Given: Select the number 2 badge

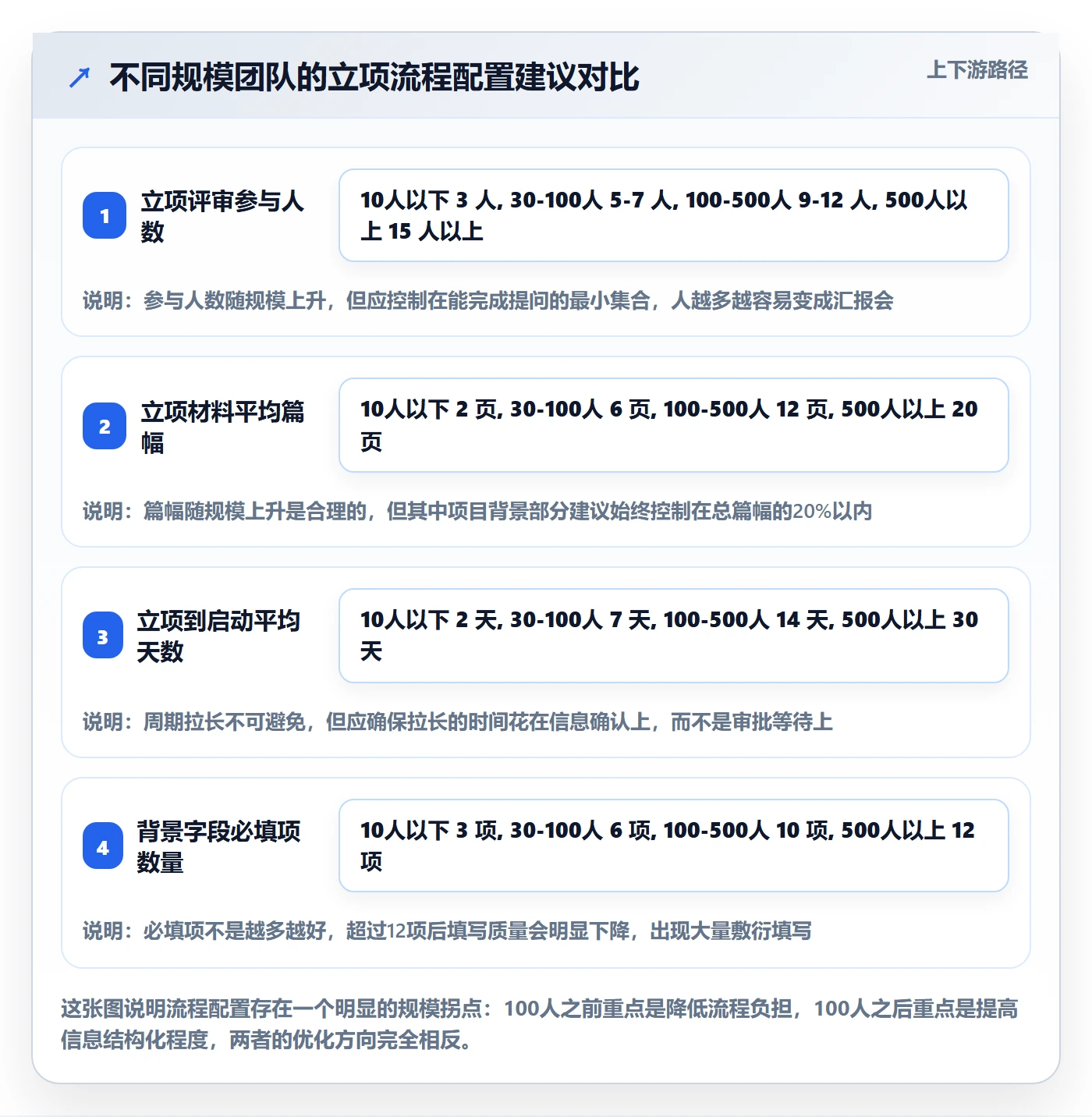Looking at the screenshot, I should [x=105, y=426].
